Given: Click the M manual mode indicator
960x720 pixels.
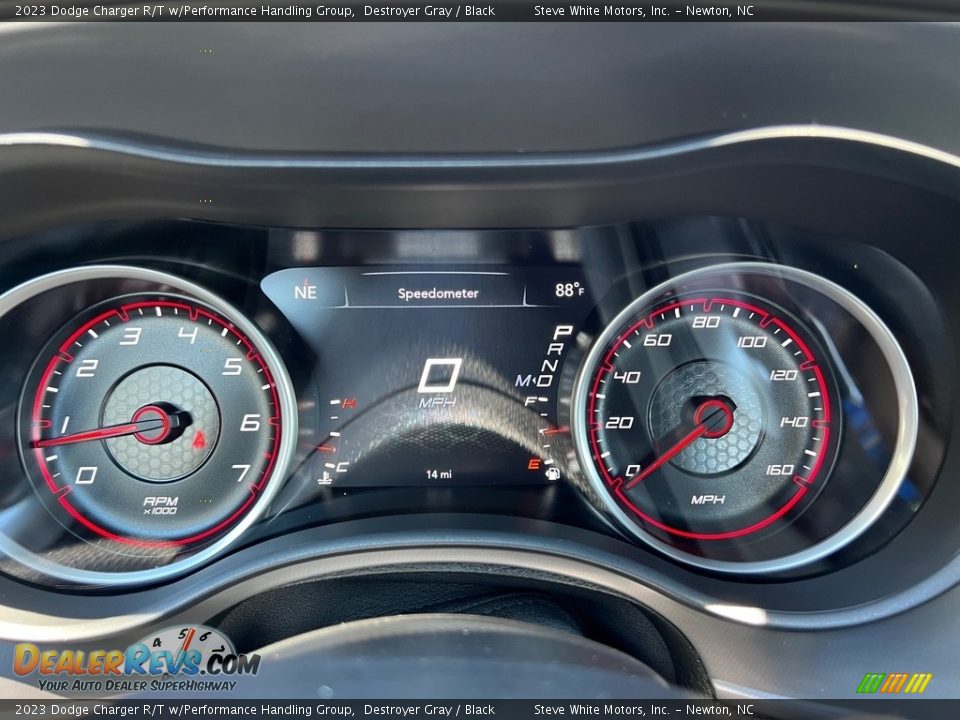Looking at the screenshot, I should tap(522, 381).
